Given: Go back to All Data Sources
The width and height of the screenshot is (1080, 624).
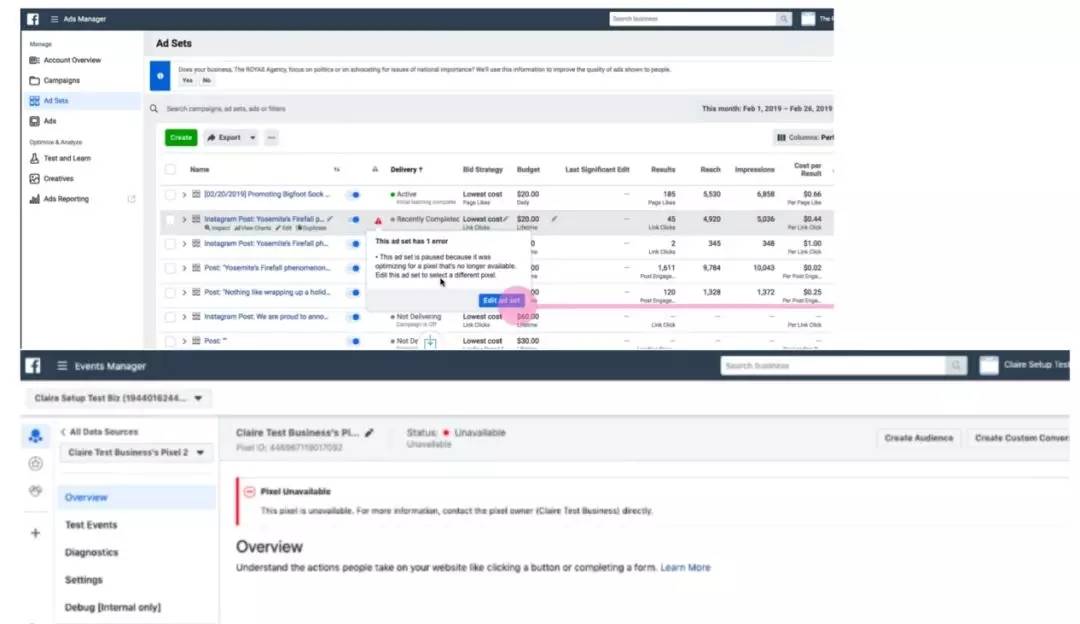Looking at the screenshot, I should click(99, 432).
